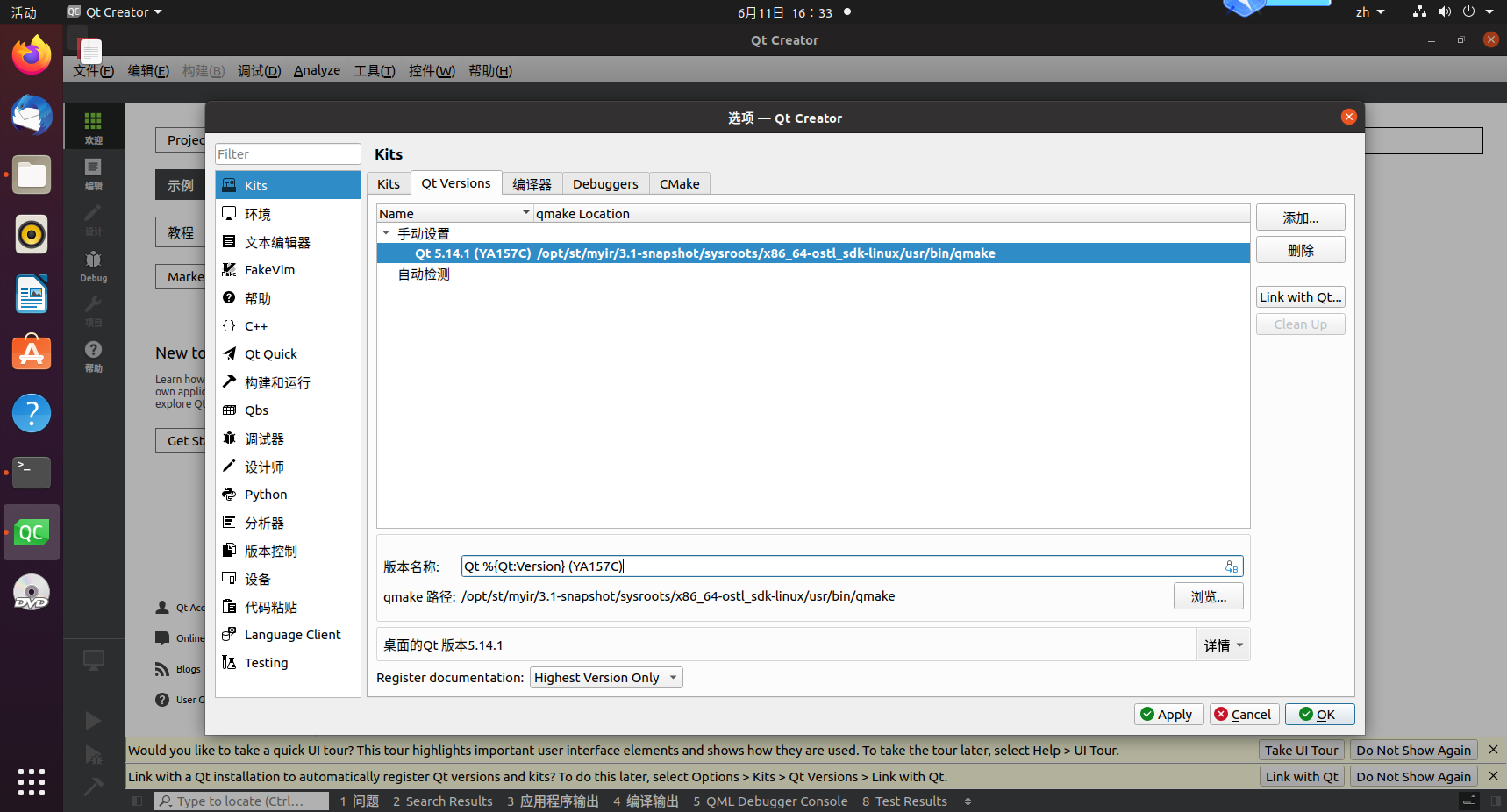Open the Python settings category
This screenshot has height=812, width=1507.
pos(288,495)
